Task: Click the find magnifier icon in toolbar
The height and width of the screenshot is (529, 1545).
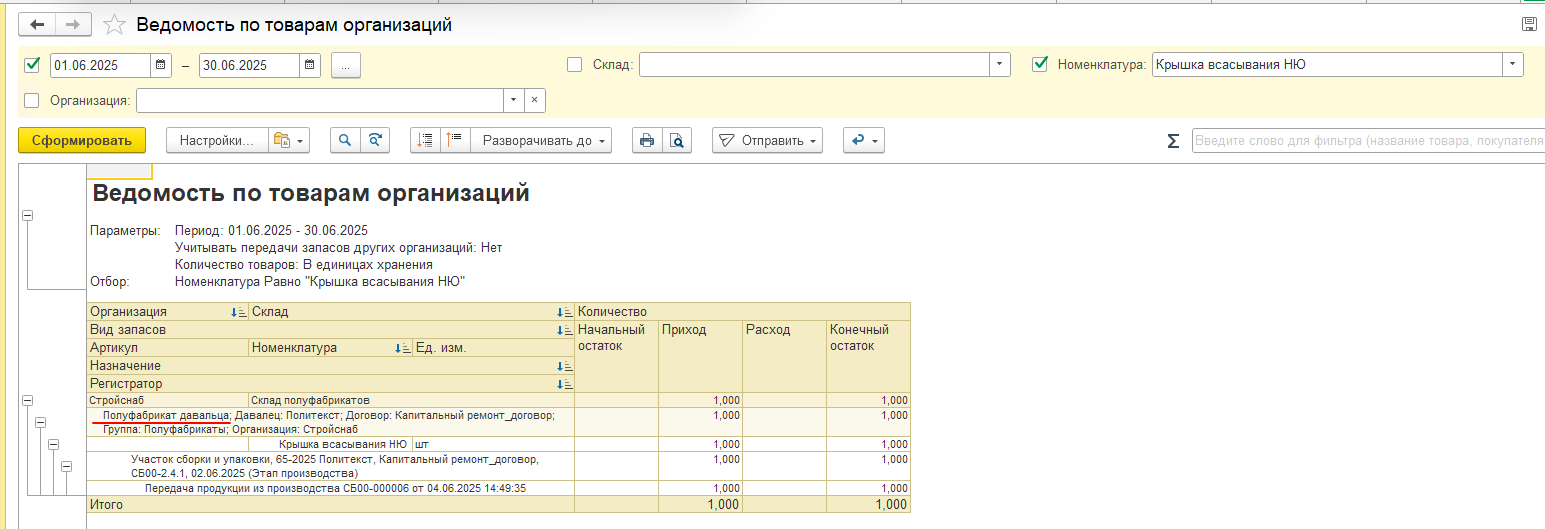Action: click(x=345, y=141)
